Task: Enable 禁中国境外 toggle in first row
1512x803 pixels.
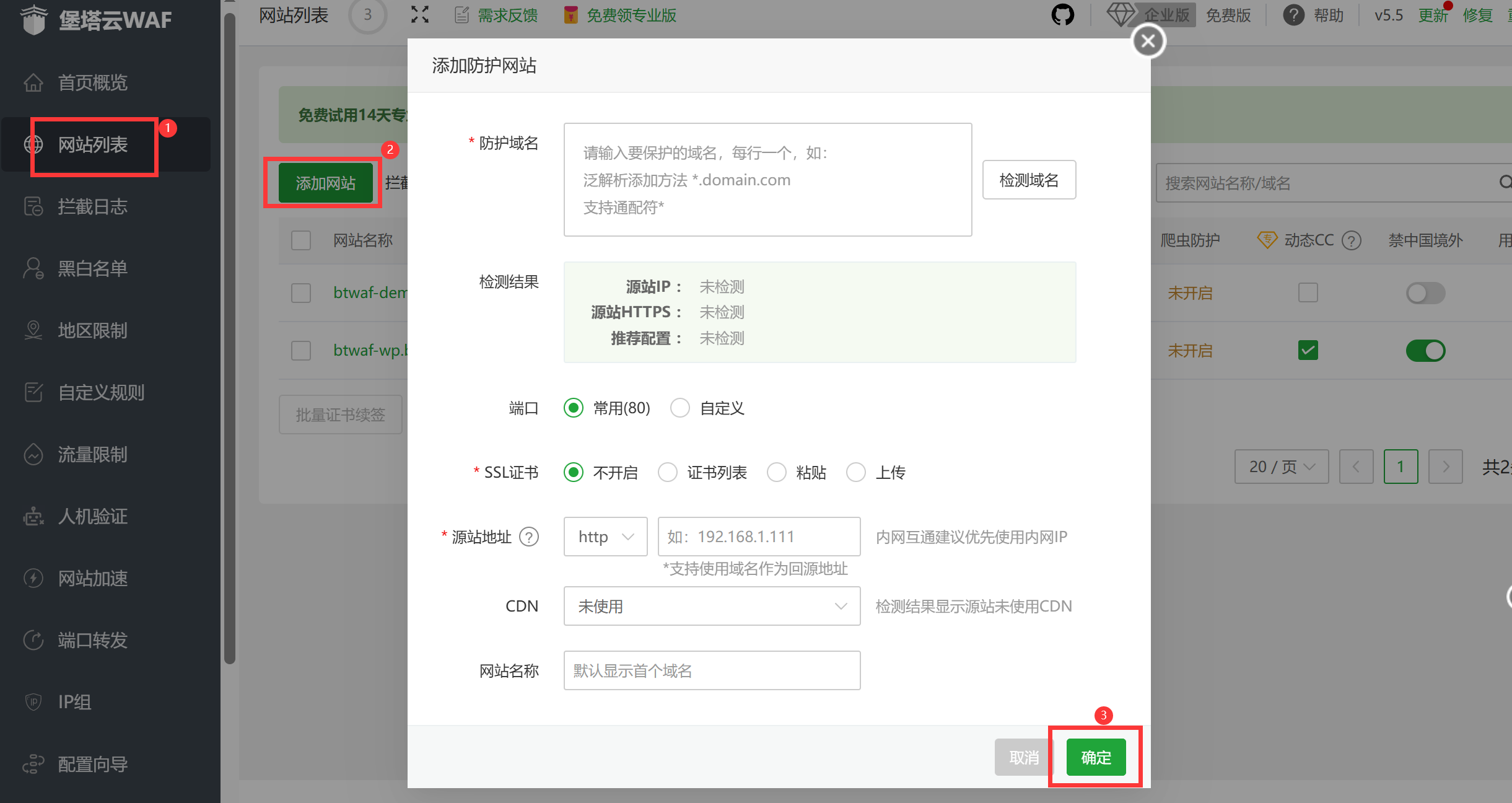Action: pyautogui.click(x=1426, y=292)
